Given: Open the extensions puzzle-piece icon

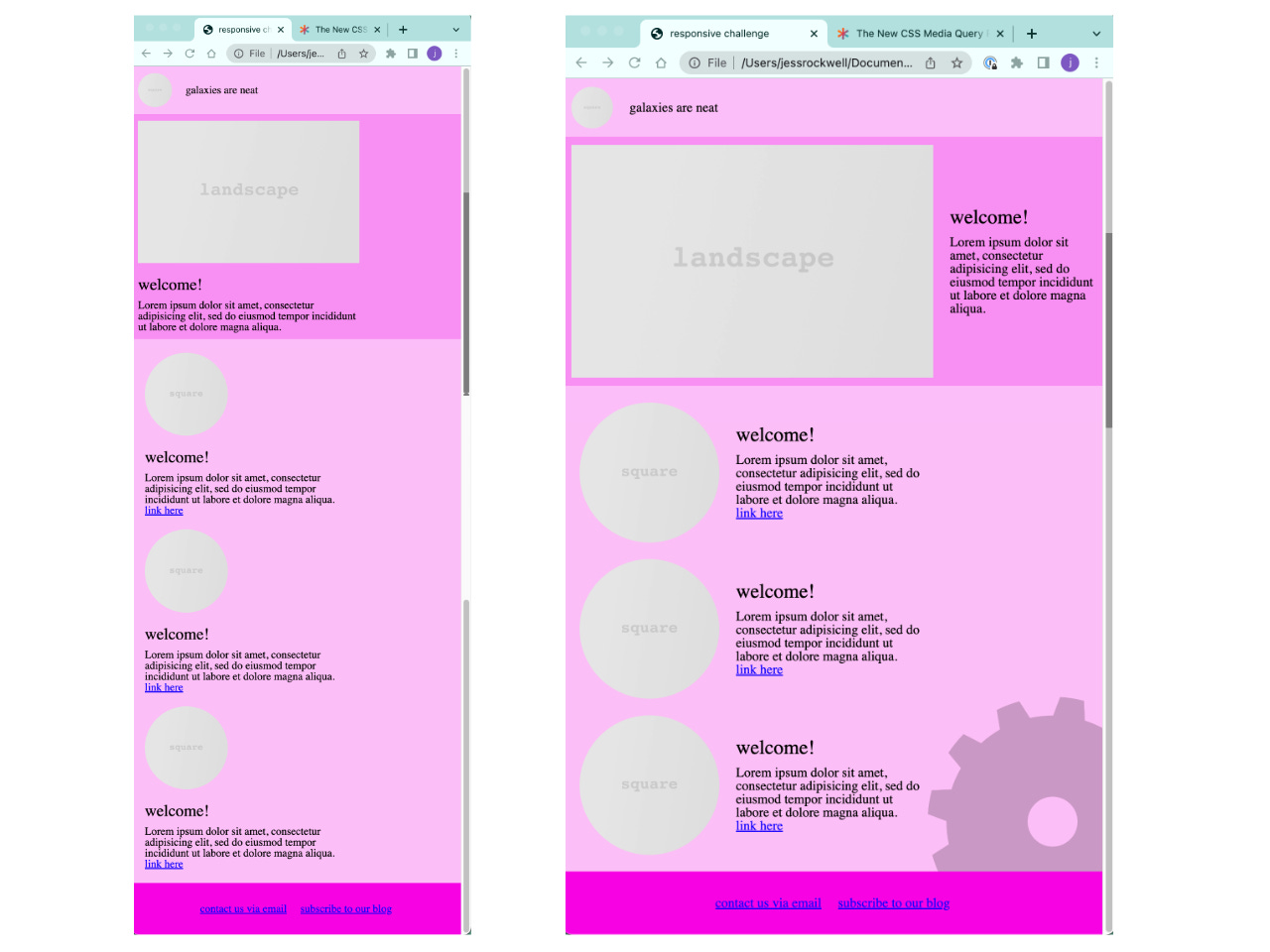Looking at the screenshot, I should (1016, 62).
